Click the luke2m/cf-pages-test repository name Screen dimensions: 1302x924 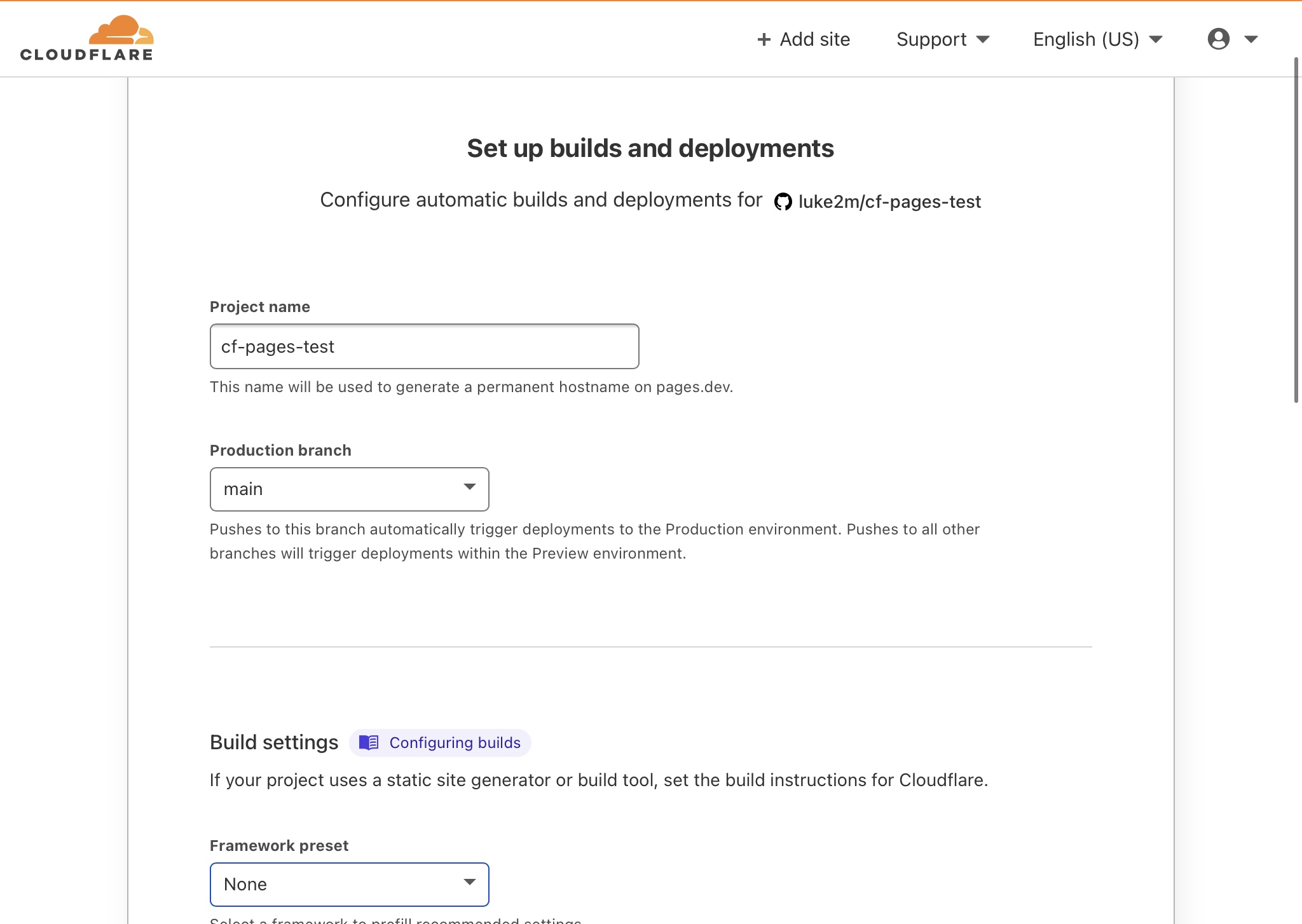click(x=889, y=201)
